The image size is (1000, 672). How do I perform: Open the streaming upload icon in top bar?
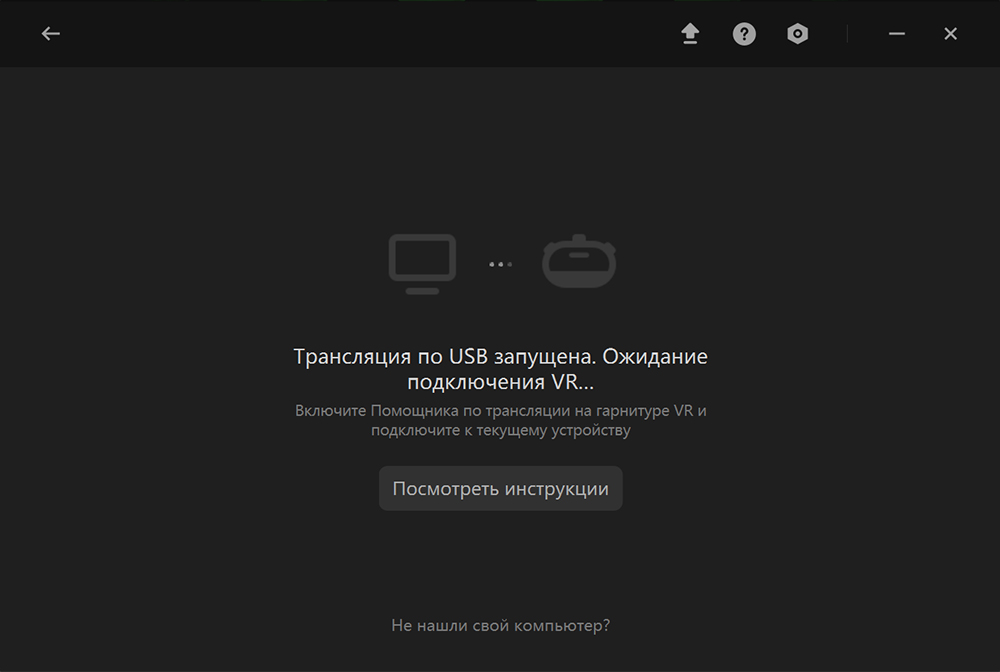(x=689, y=33)
